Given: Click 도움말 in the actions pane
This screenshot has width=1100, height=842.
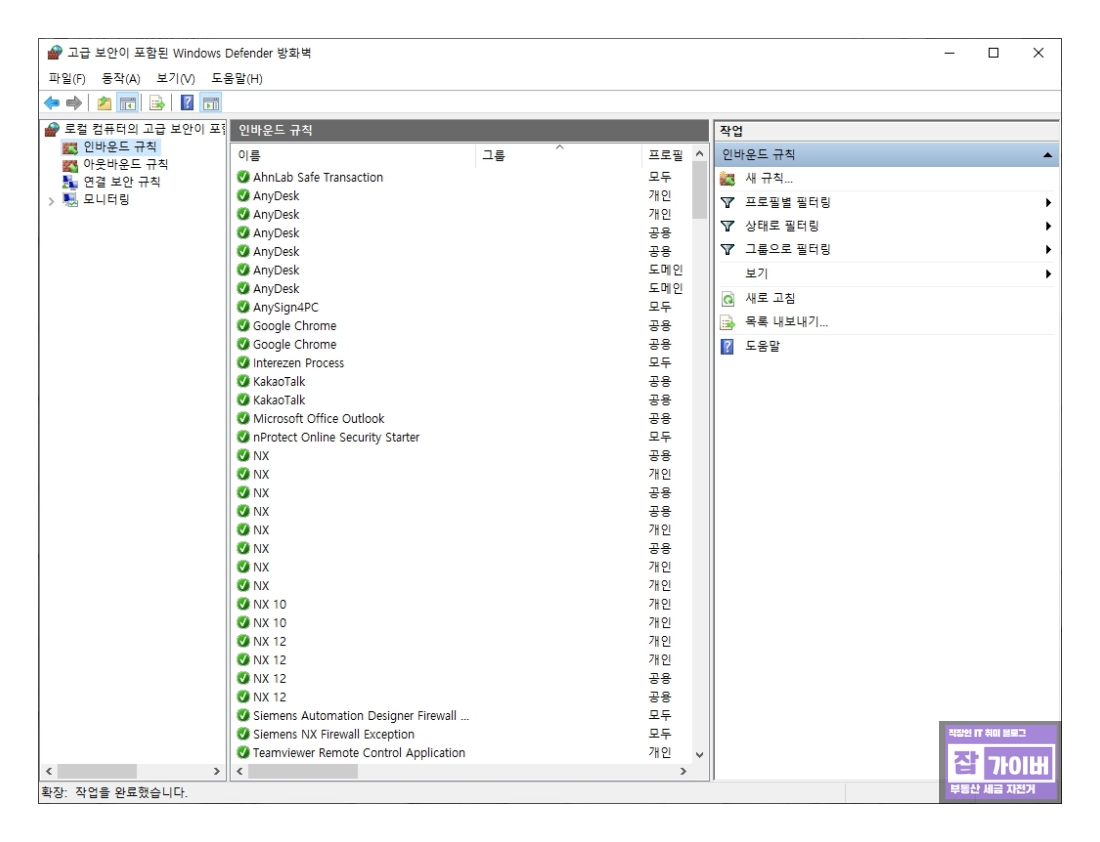Looking at the screenshot, I should click(x=762, y=346).
